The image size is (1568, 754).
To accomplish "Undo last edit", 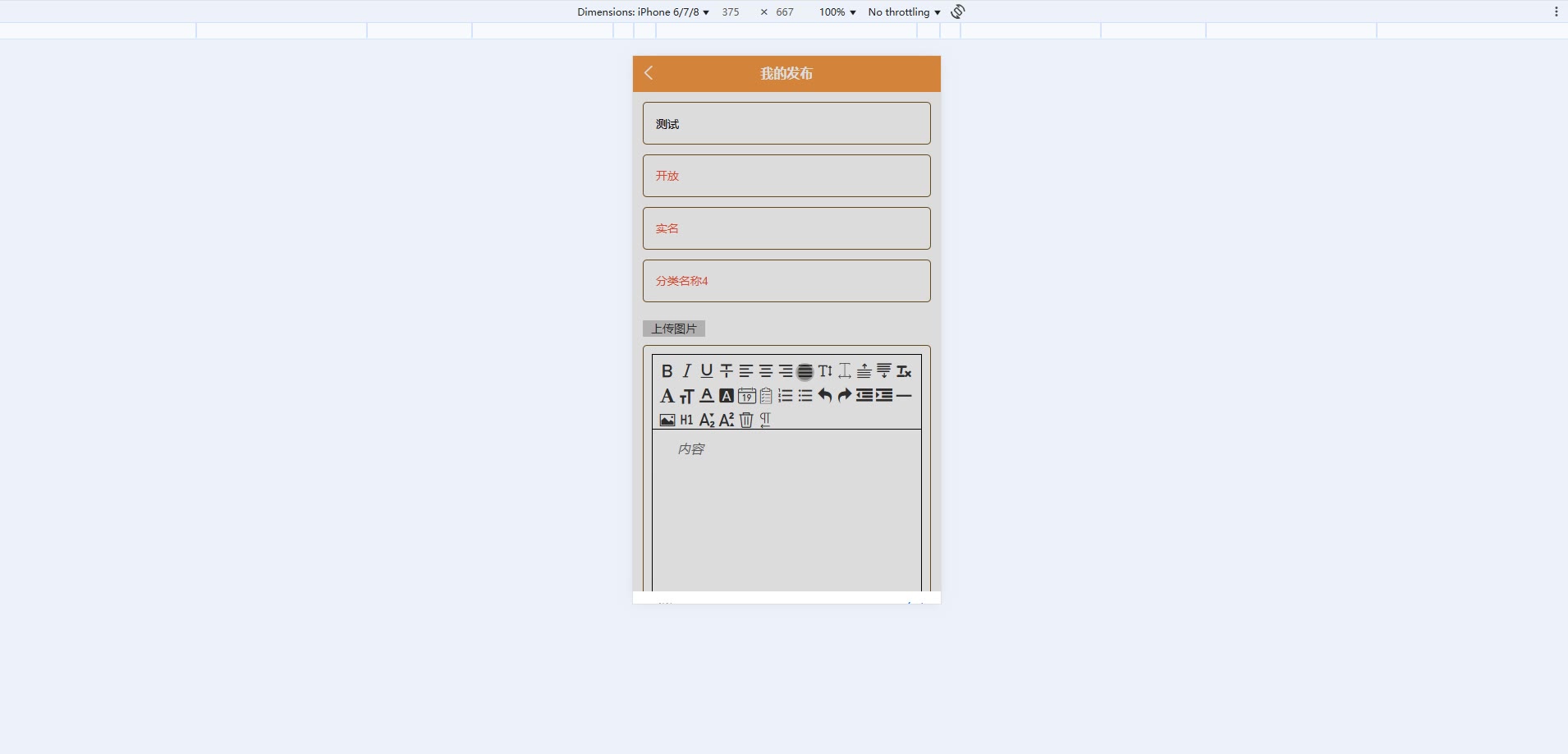I will (825, 396).
